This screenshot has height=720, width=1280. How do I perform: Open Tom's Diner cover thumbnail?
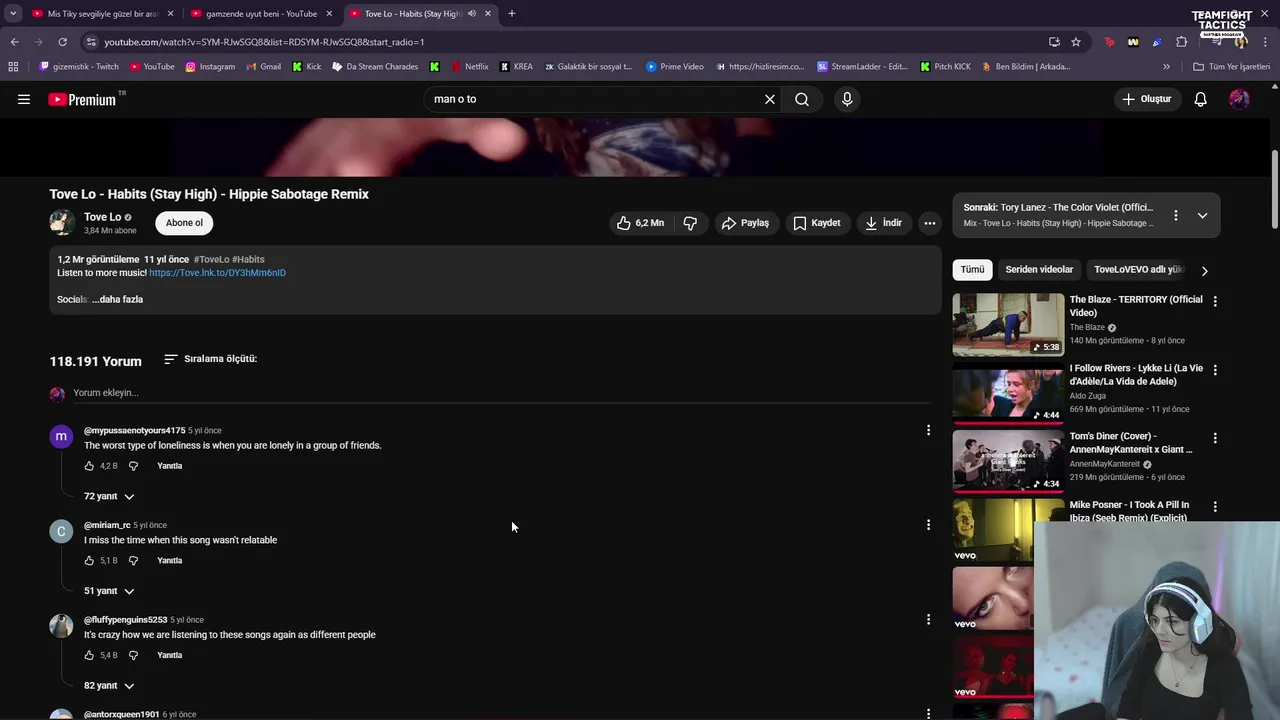coord(1008,461)
